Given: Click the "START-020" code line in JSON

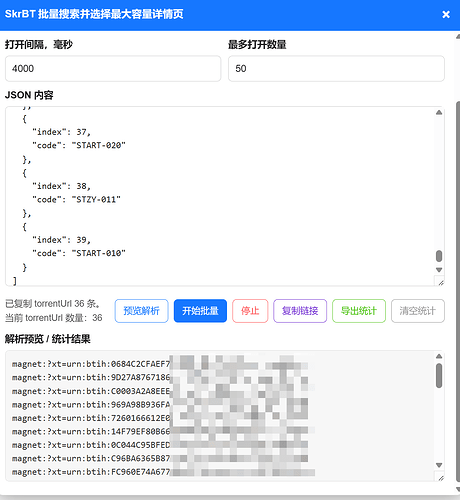Looking at the screenshot, I should (x=79, y=145).
